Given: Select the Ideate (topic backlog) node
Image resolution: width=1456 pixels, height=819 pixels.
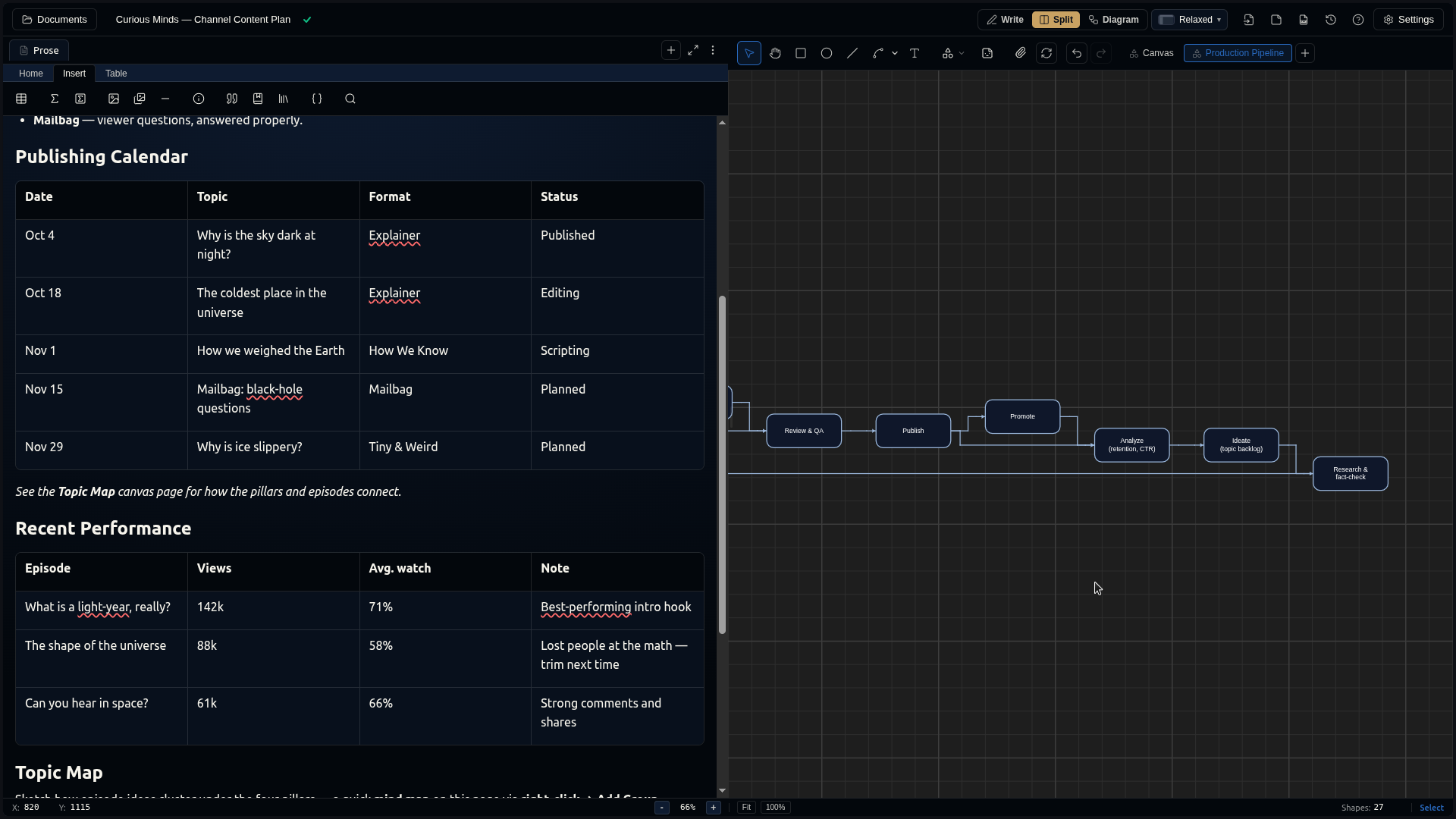Looking at the screenshot, I should (1241, 445).
